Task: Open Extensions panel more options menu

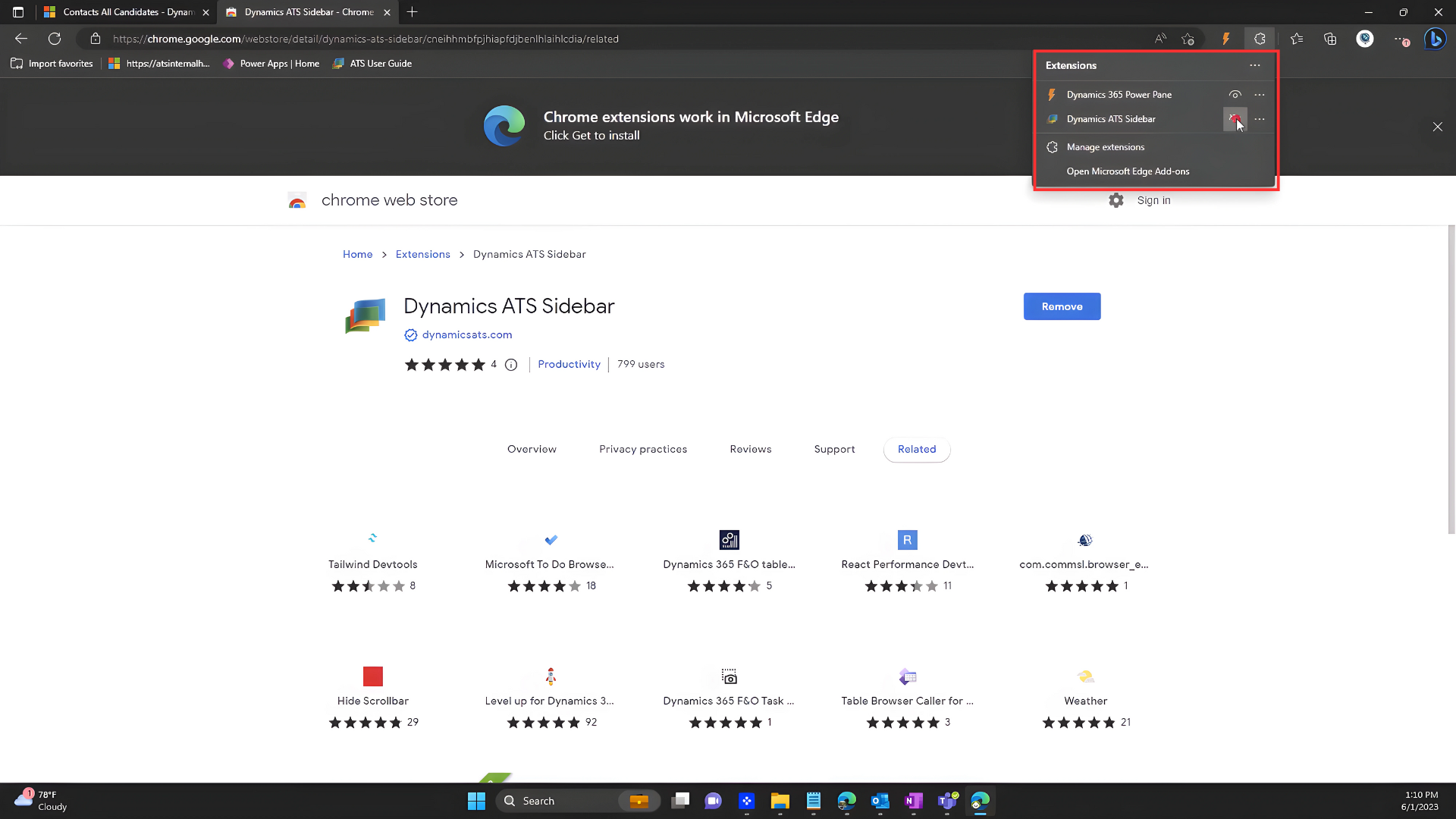Action: click(1255, 65)
